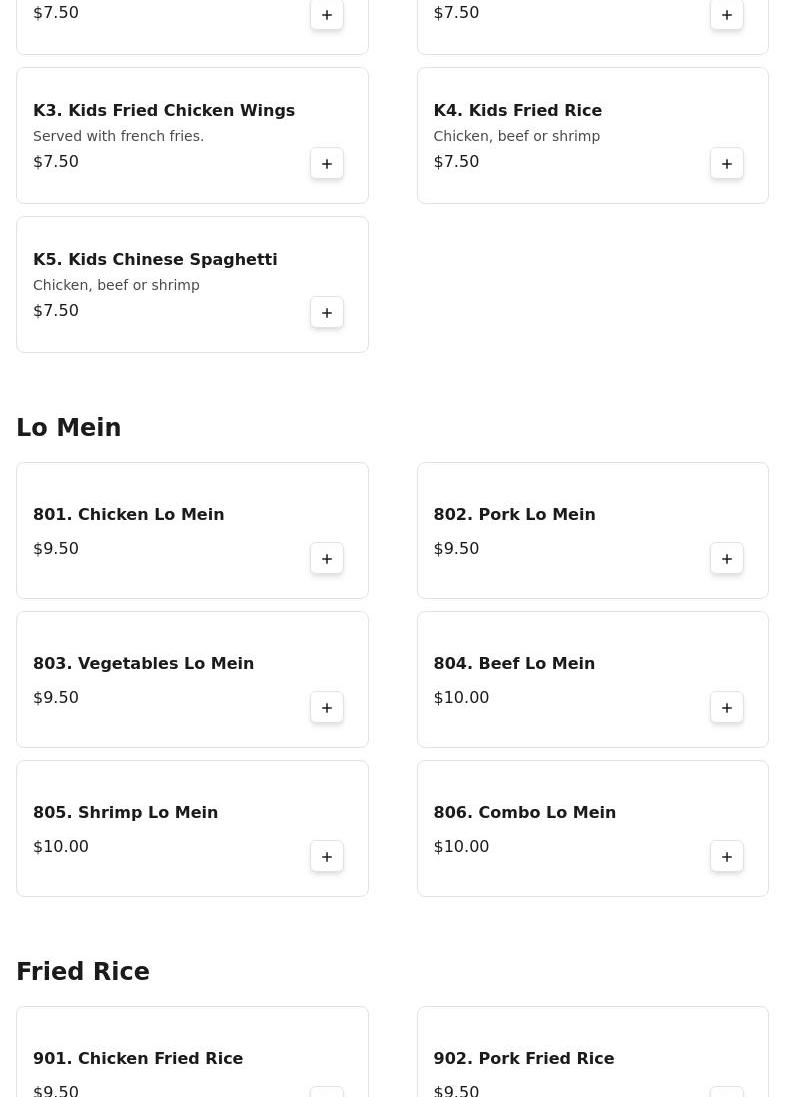Image resolution: width=785 pixels, height=1097 pixels.
Task: Open K4. Kids Fried Rice title
Action: [518, 111]
